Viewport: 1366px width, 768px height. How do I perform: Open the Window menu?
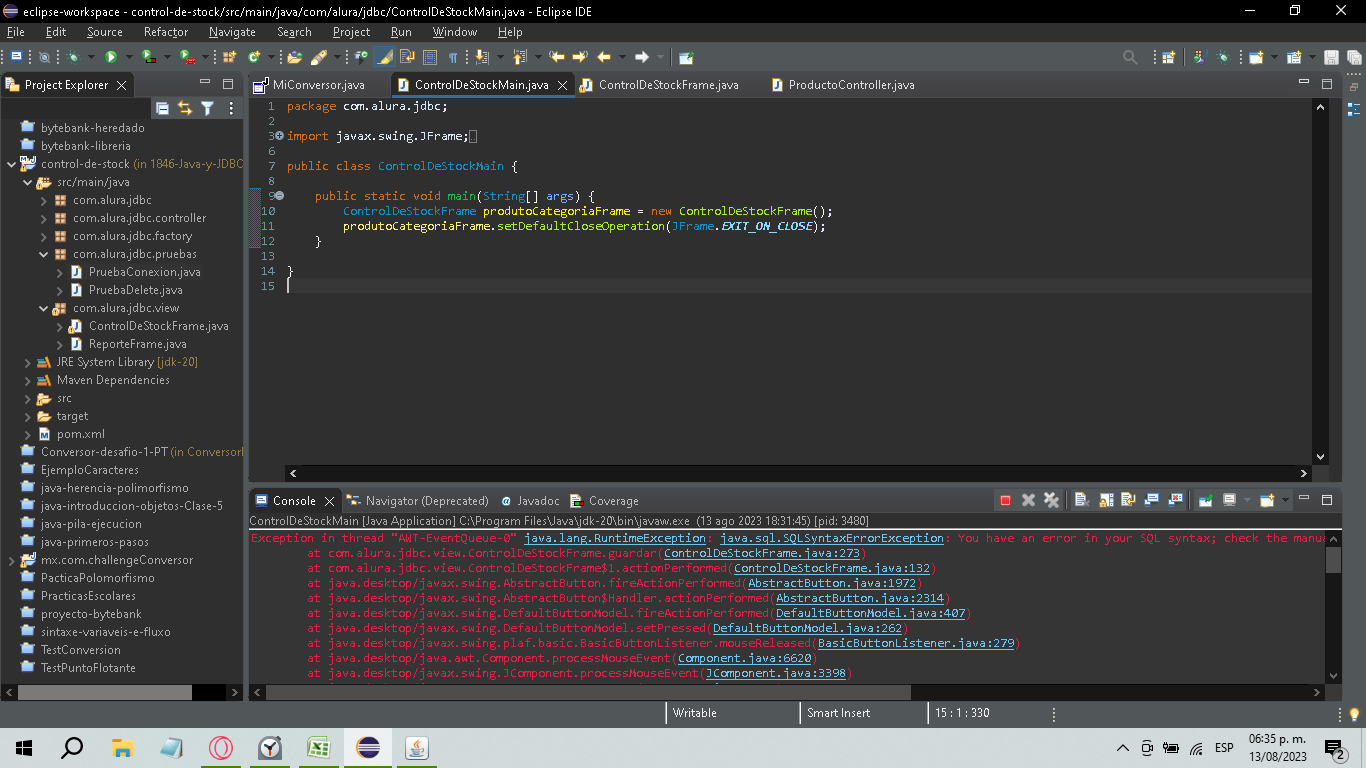[455, 32]
